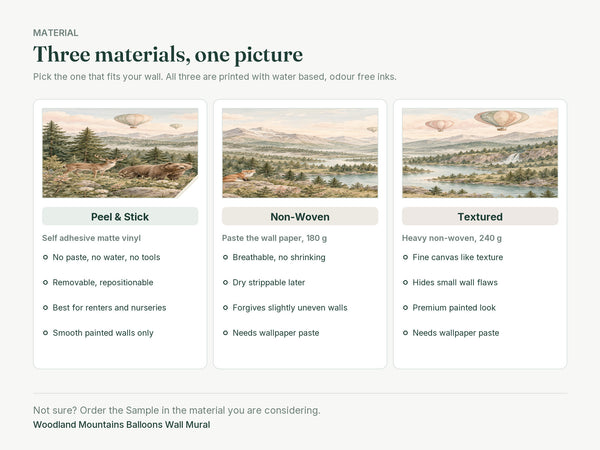The height and width of the screenshot is (450, 600).
Task: Open the Non-Woven fox landscape image
Action: tap(300, 153)
